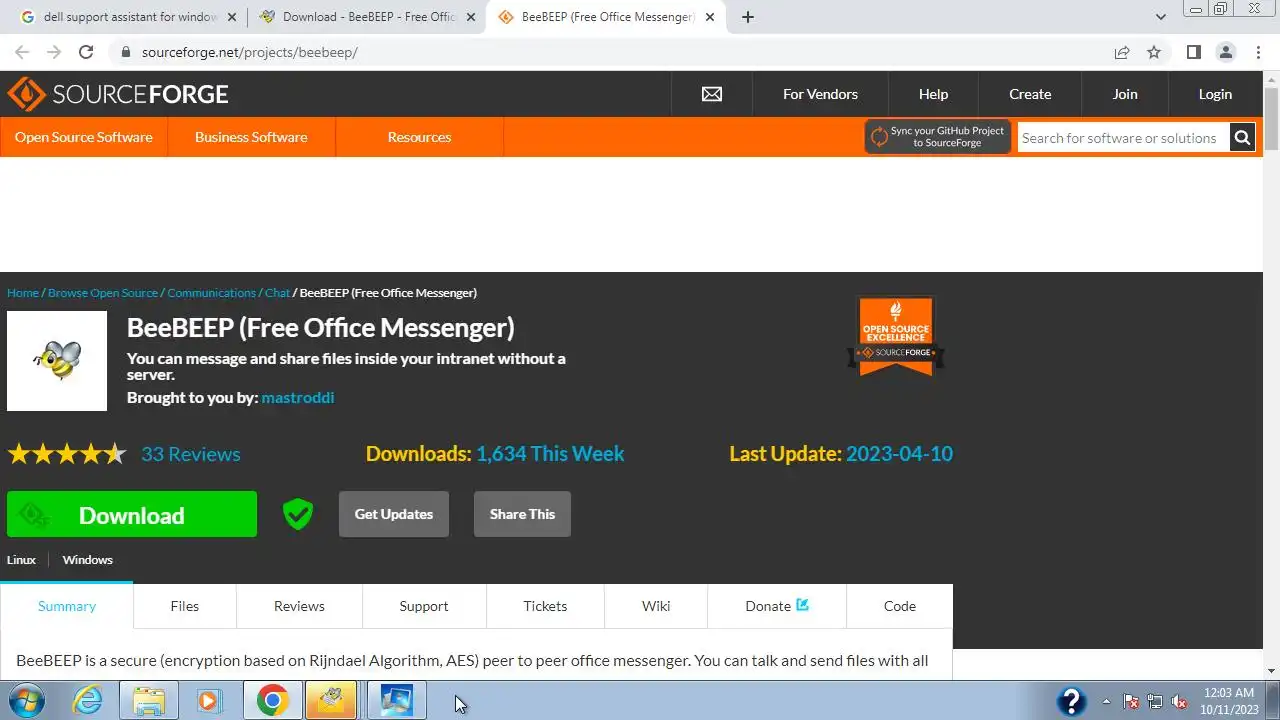Image resolution: width=1280 pixels, height=720 pixels.
Task: Click the green Download button
Action: pos(132,514)
